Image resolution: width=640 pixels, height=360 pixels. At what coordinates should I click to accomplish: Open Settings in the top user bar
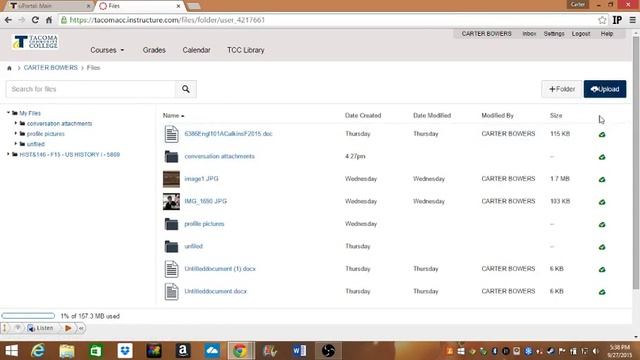(x=554, y=34)
